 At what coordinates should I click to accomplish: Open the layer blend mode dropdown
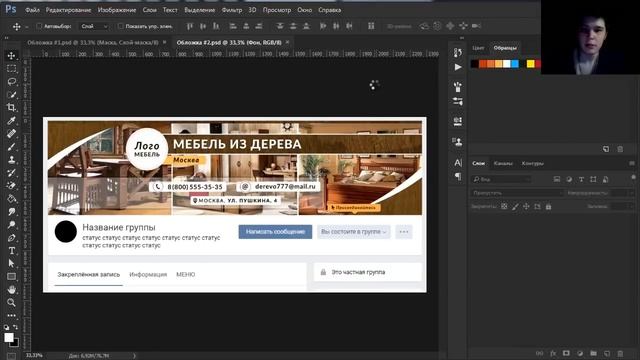[x=517, y=193]
